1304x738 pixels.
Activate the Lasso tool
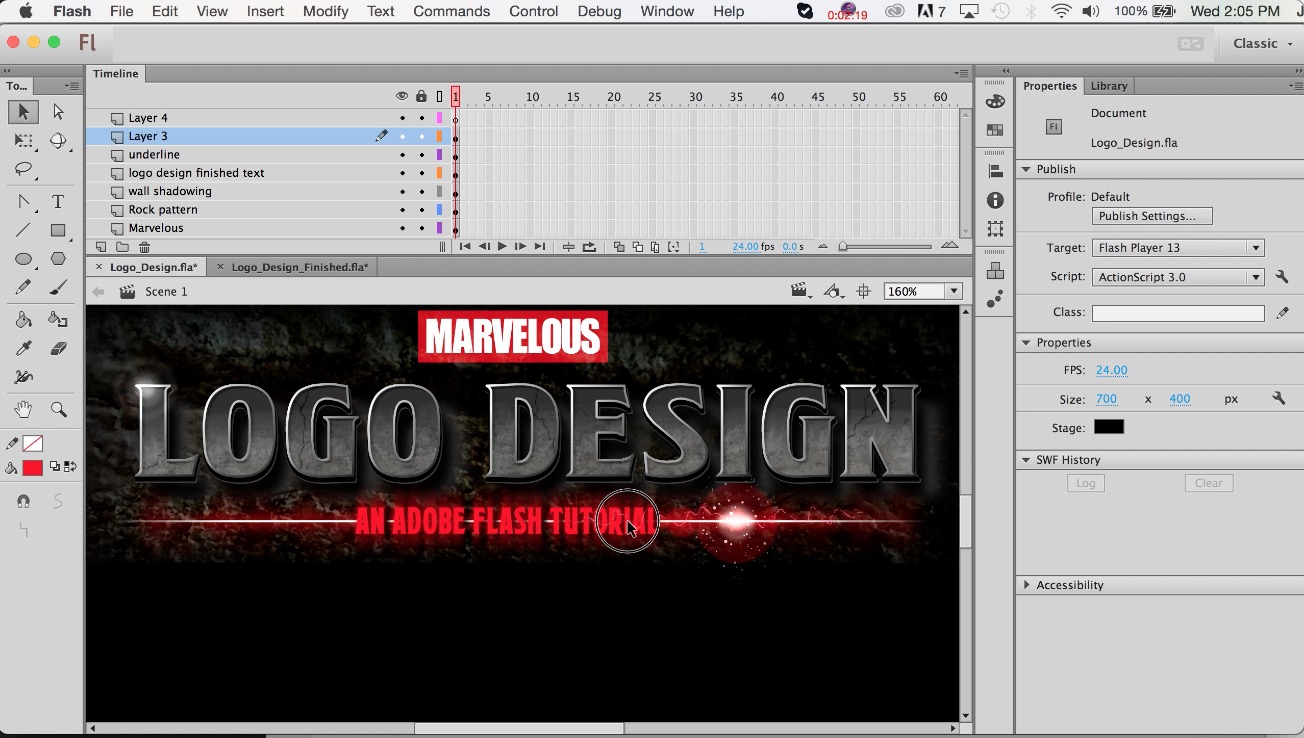click(24, 170)
